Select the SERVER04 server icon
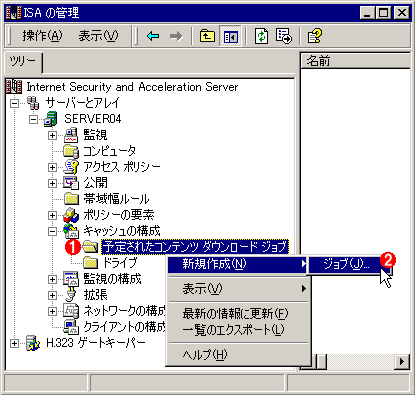Screen dimensions: 415x395 point(51,119)
